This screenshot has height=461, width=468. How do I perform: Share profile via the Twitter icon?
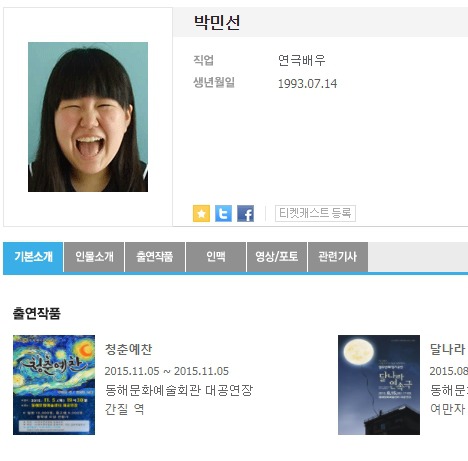click(x=223, y=213)
